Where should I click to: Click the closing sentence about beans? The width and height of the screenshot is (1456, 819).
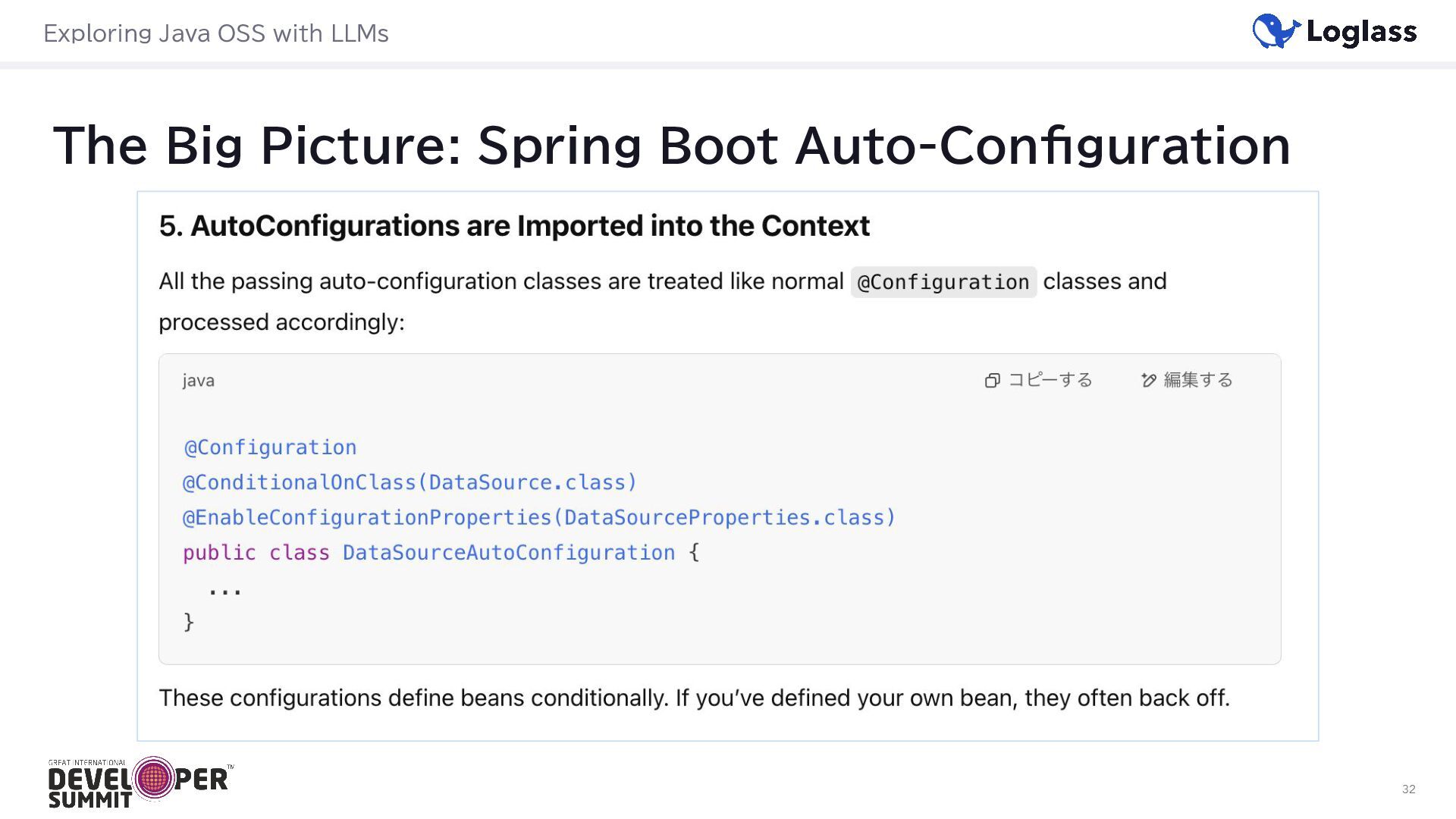coord(693,698)
